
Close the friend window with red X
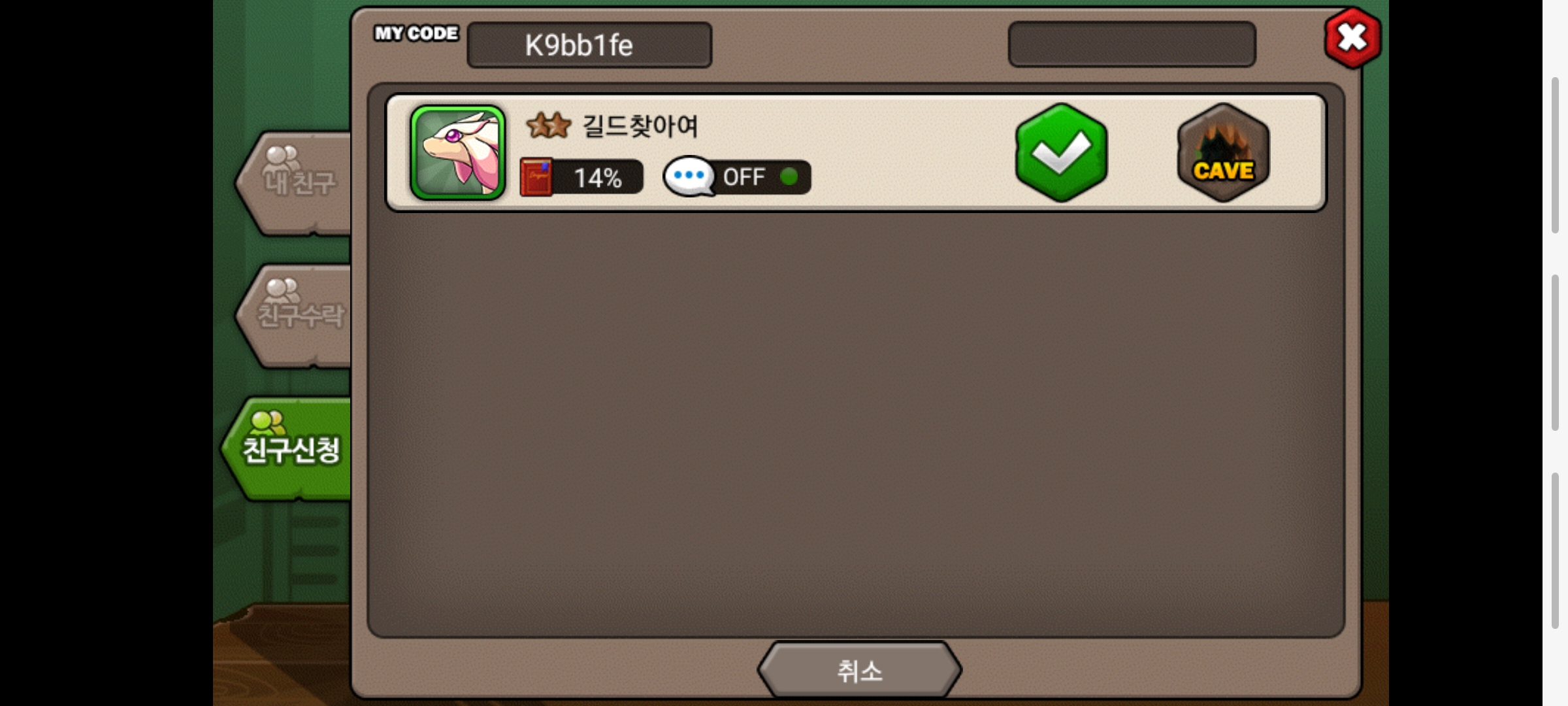1352,37
